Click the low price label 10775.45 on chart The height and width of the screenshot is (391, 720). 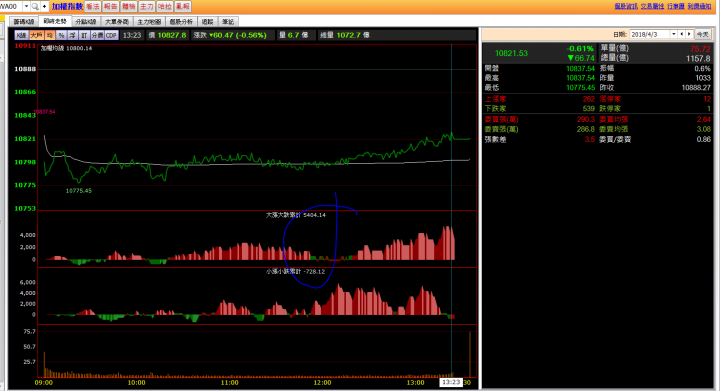coord(79,191)
